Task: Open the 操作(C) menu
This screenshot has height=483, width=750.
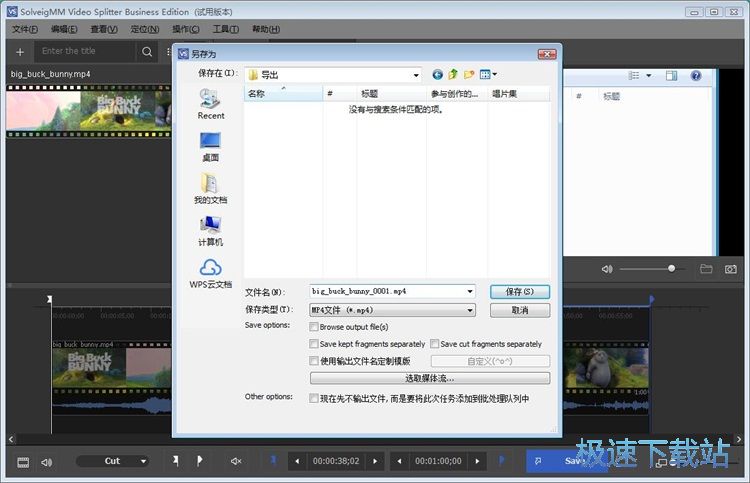Action: click(186, 29)
